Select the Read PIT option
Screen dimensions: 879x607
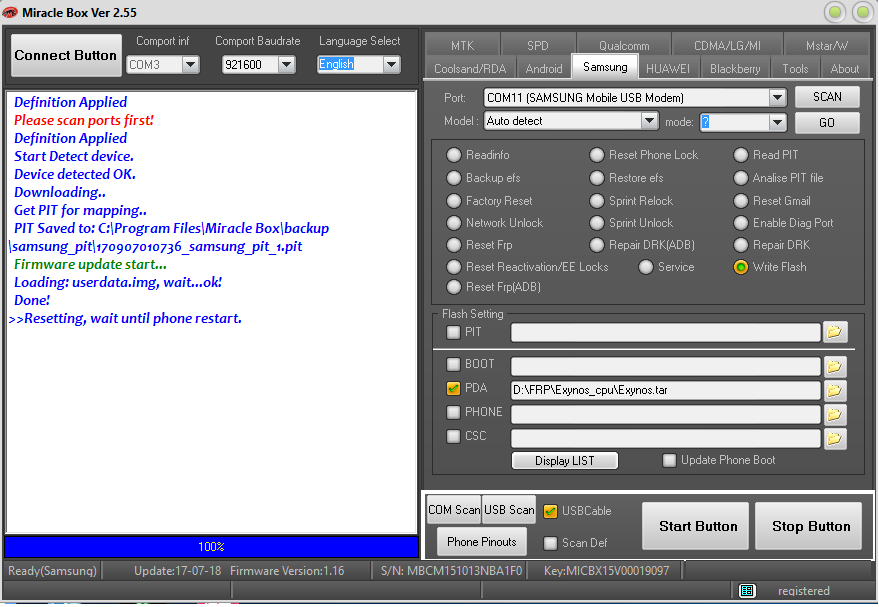[x=741, y=155]
